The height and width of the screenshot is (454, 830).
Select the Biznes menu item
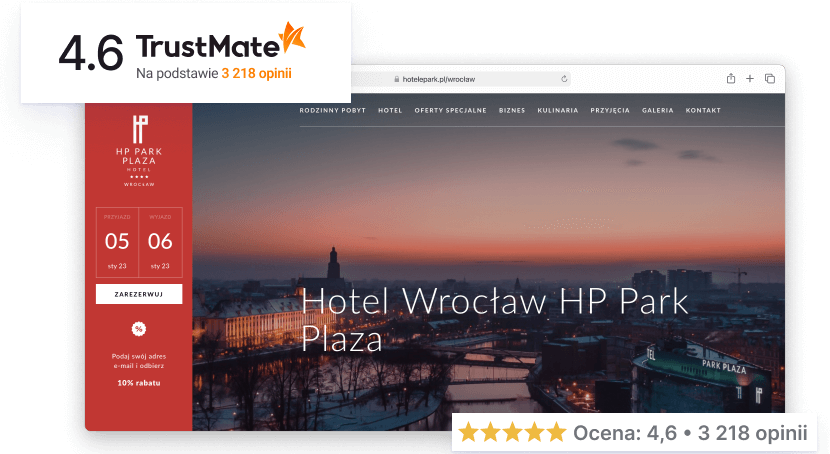(512, 111)
